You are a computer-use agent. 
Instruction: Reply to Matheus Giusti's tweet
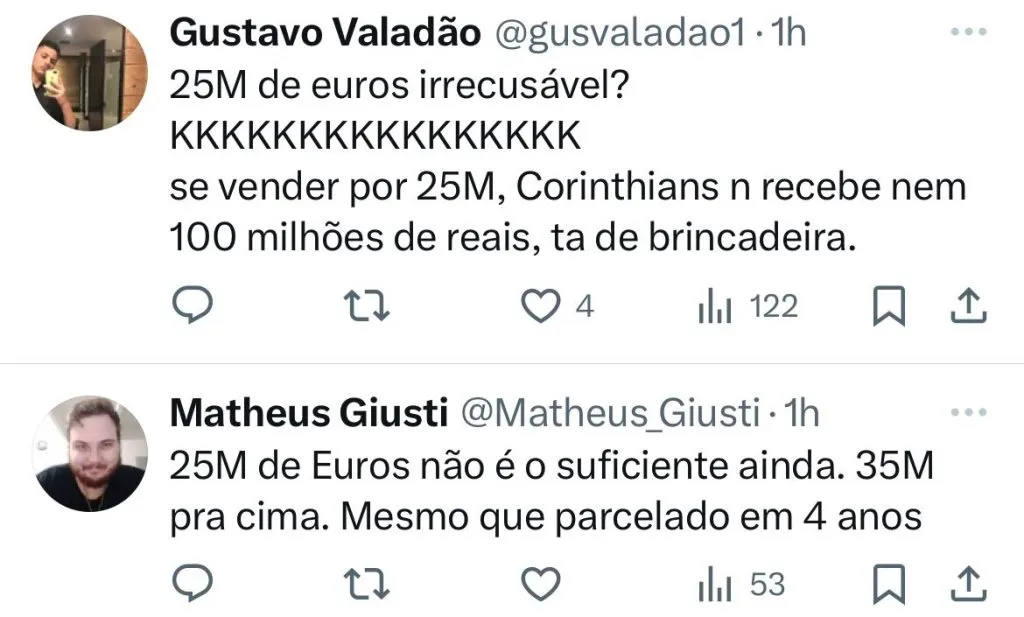pyautogui.click(x=189, y=583)
